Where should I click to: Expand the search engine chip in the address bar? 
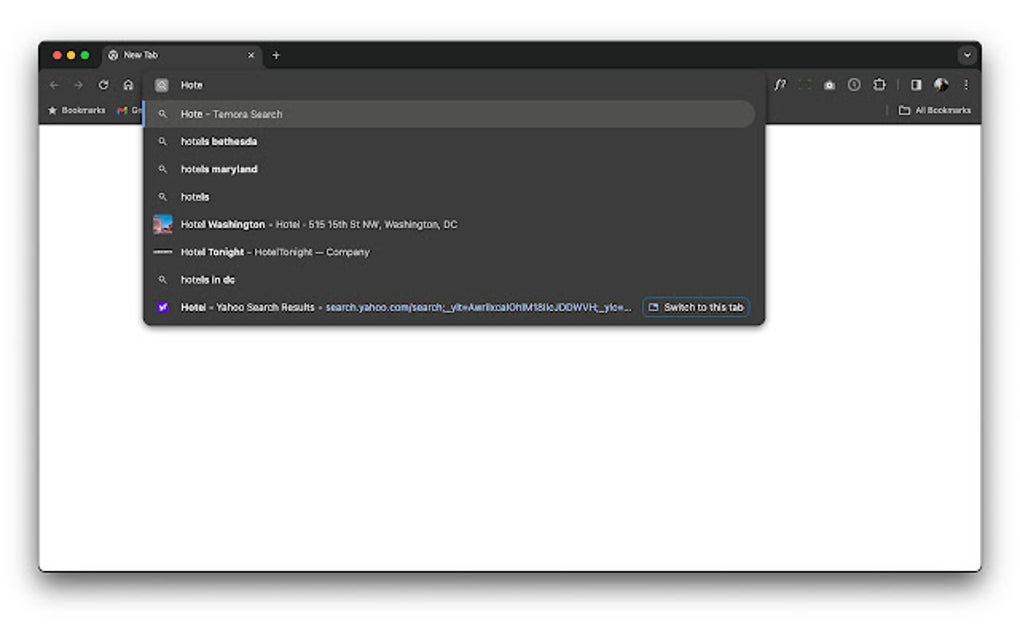[x=163, y=85]
